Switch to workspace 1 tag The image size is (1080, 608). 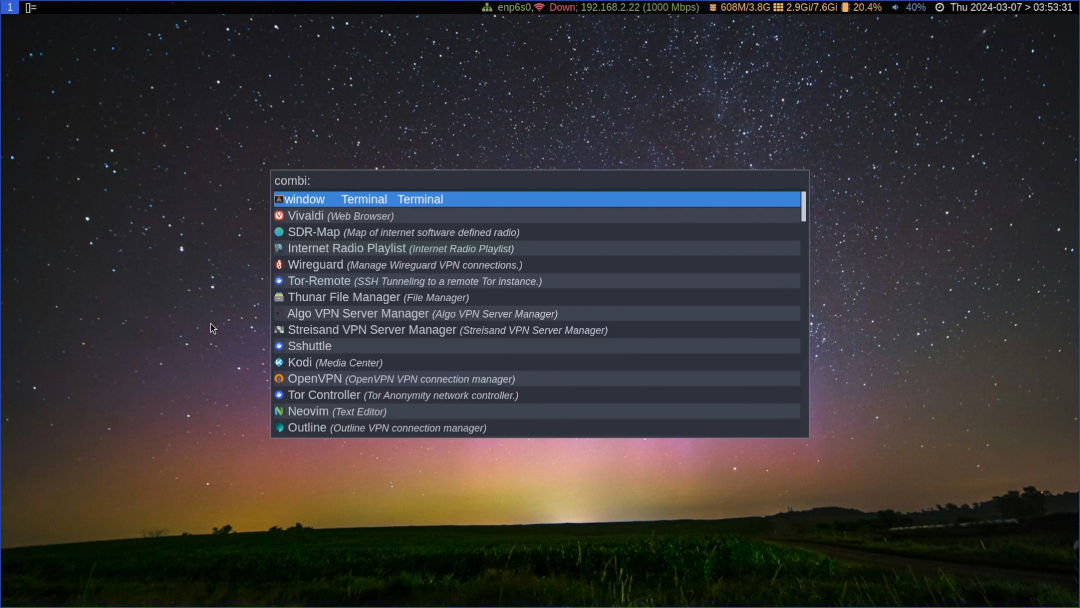[x=10, y=7]
